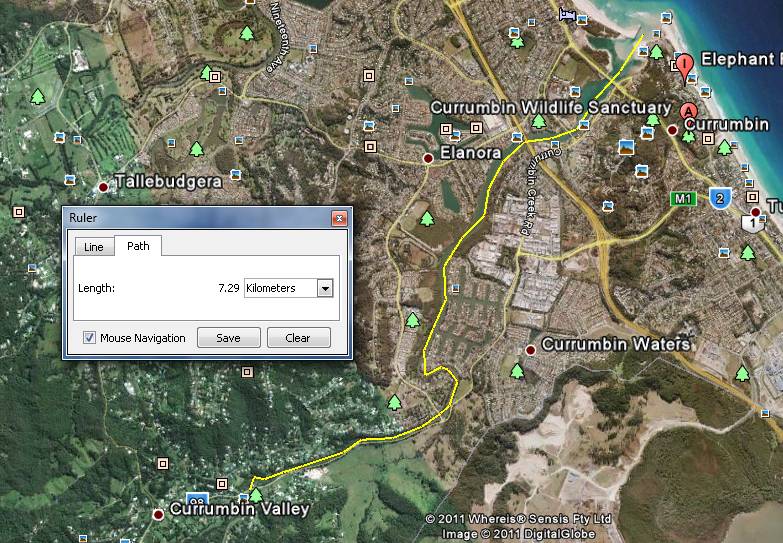
Task: Click the dropdown arrow next to Kilometers
Action: coord(324,288)
